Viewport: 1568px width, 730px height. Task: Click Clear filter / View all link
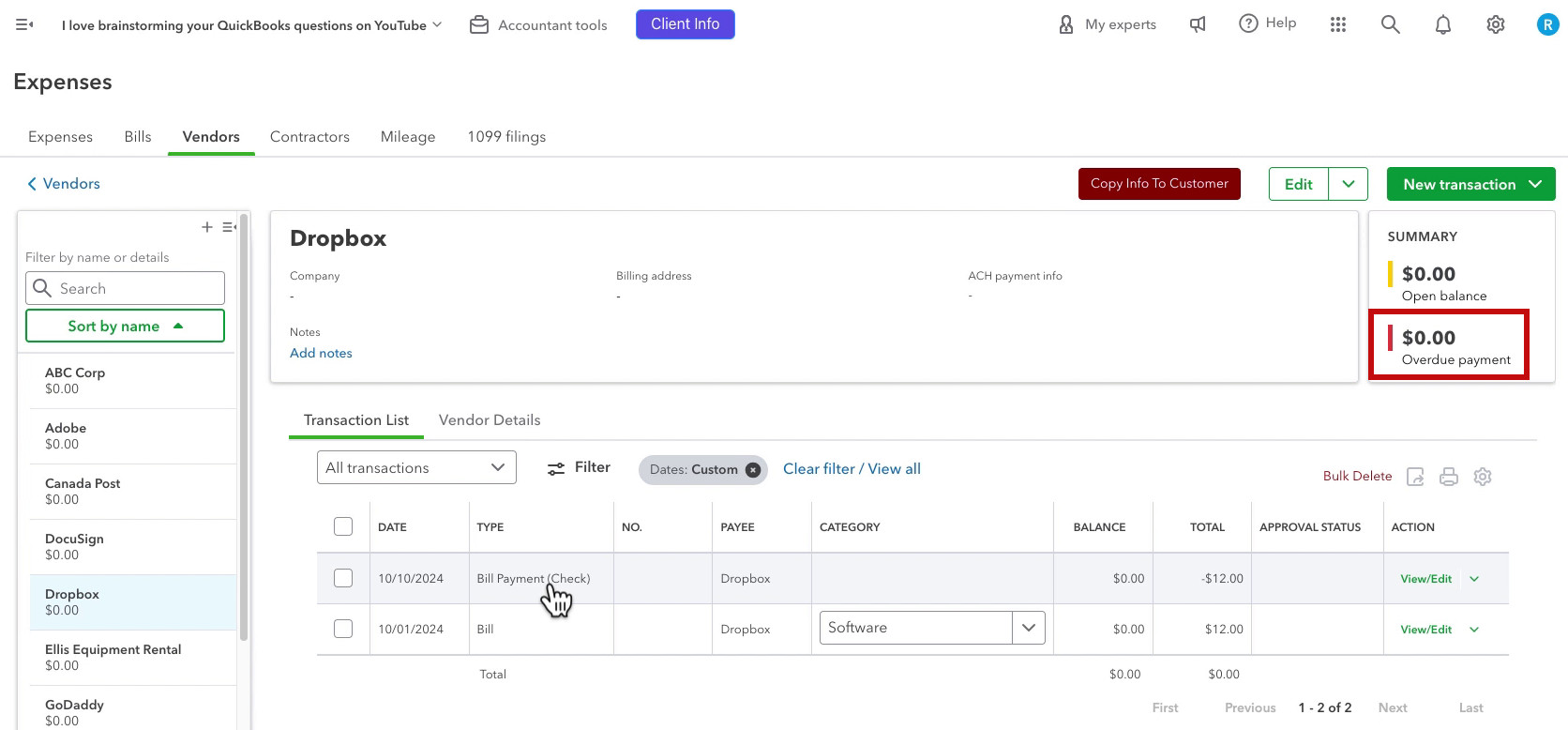pyautogui.click(x=852, y=469)
